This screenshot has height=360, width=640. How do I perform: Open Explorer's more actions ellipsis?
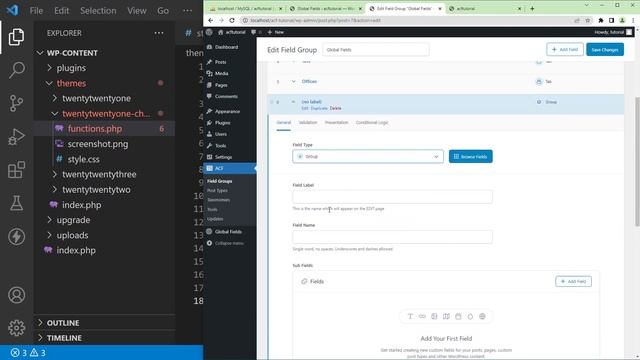point(159,33)
